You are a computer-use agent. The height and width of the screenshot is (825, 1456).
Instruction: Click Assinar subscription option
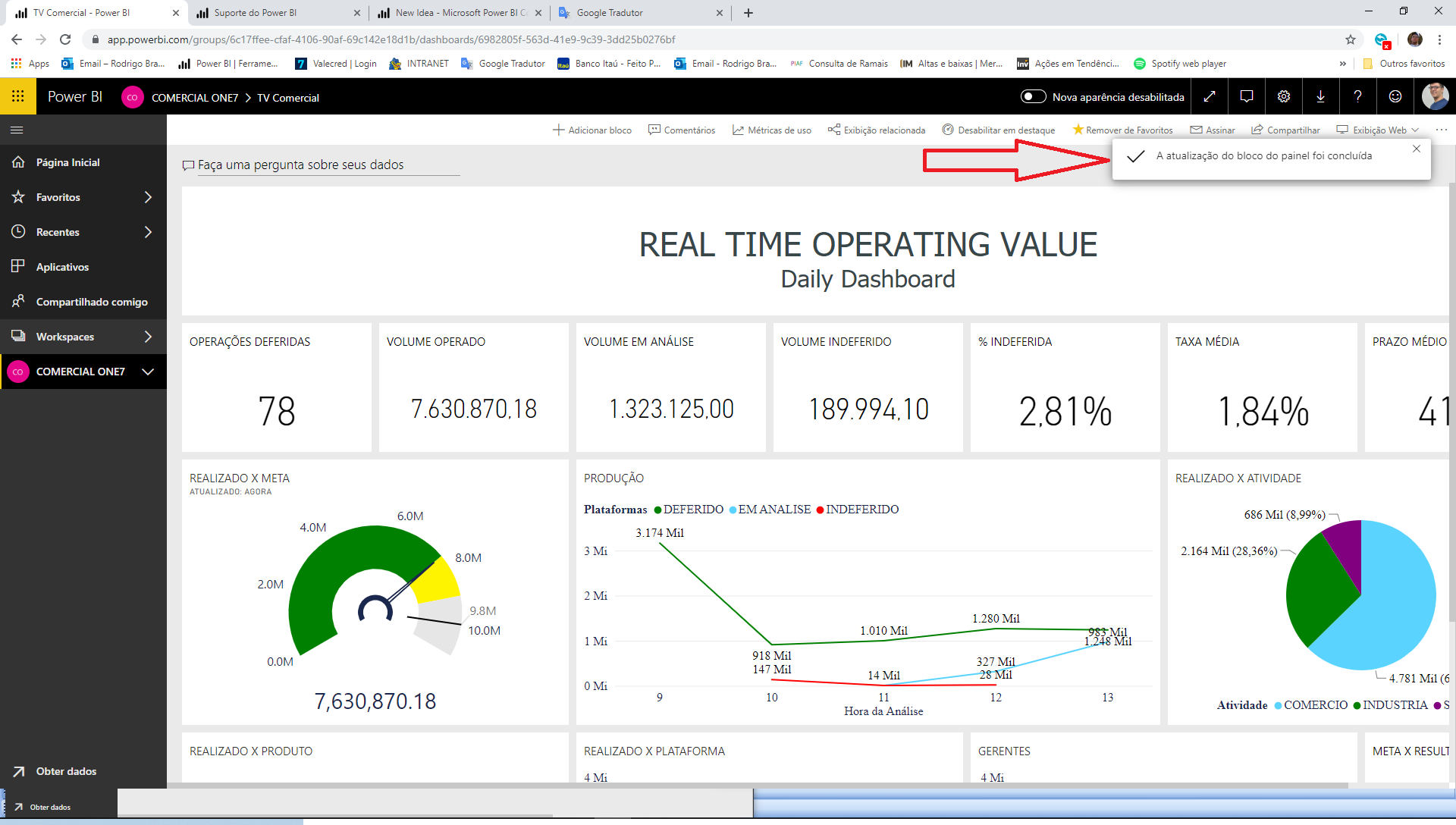tap(1213, 130)
